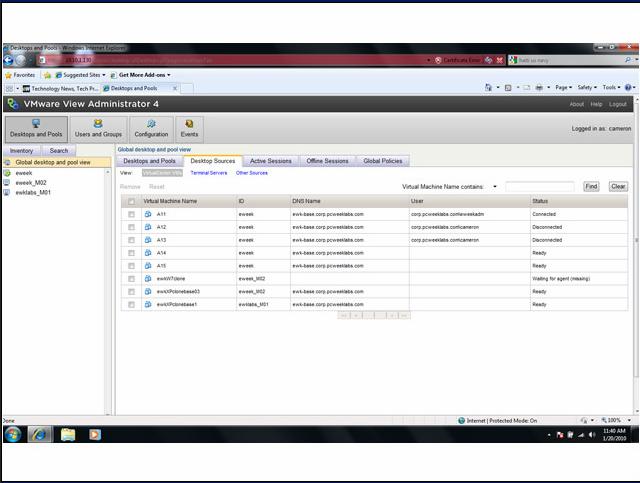Open the Windows Start orb
640x483 pixels.
13,434
